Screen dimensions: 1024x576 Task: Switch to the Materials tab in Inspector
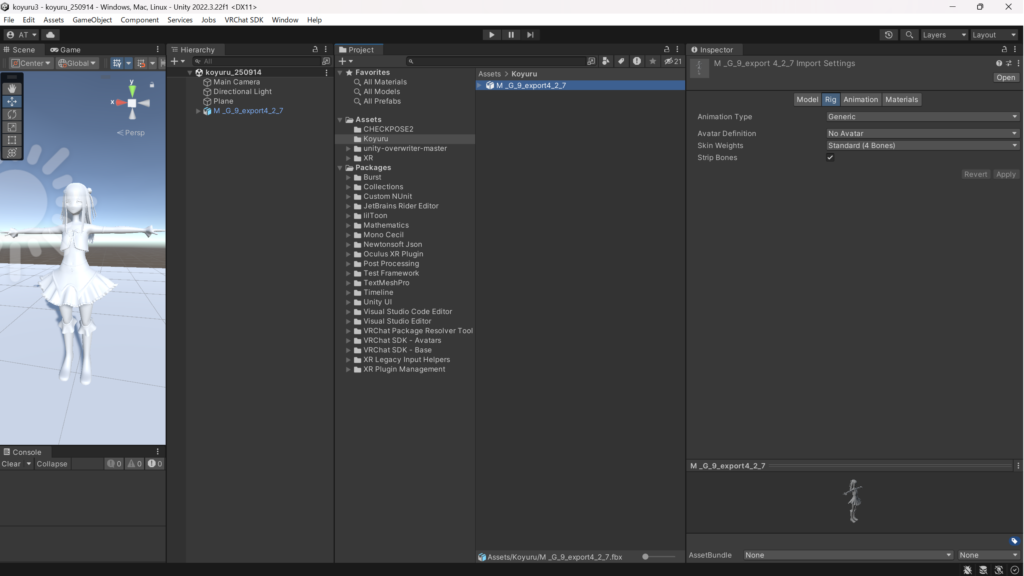pos(901,100)
